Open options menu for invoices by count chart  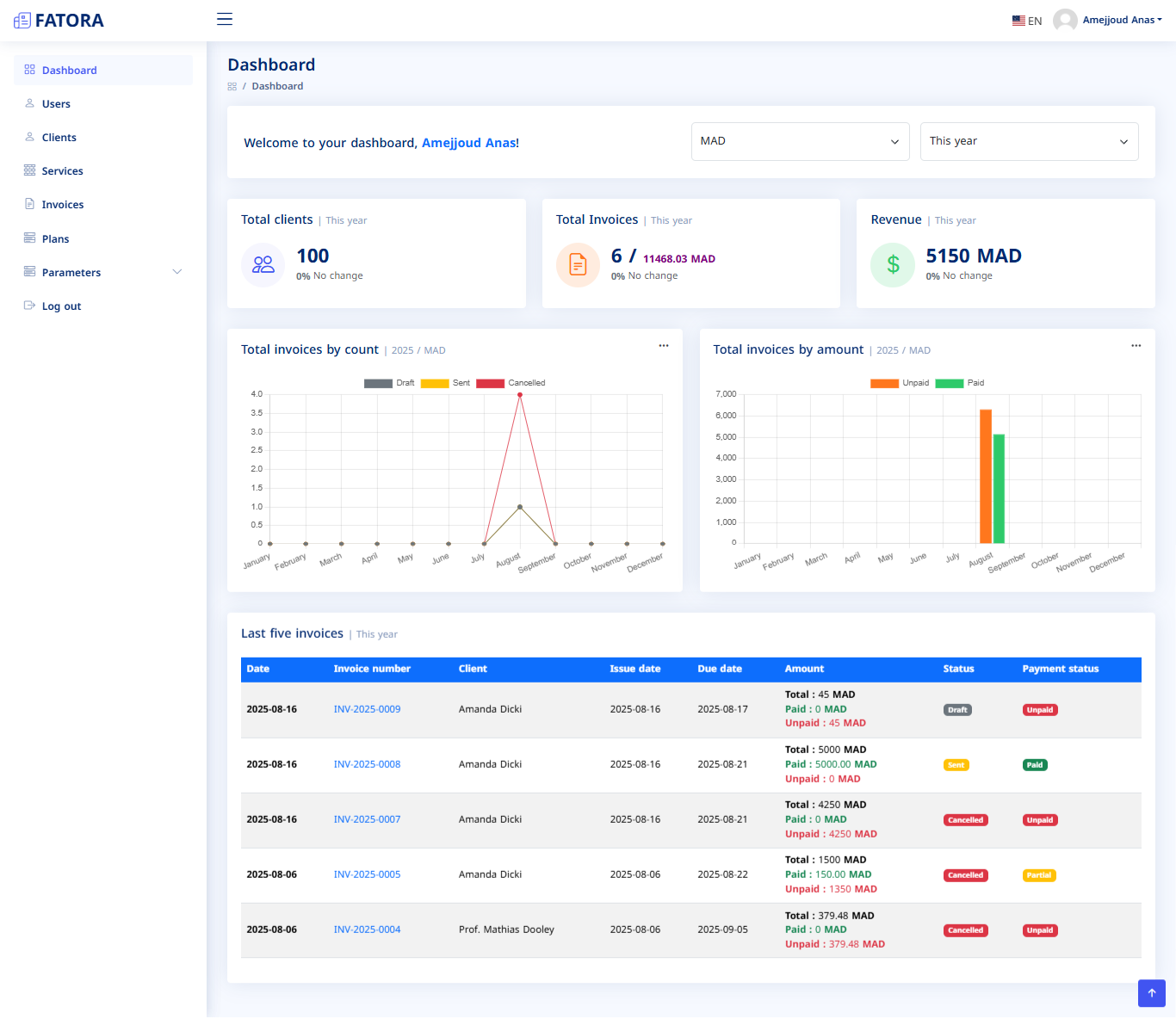click(x=664, y=346)
